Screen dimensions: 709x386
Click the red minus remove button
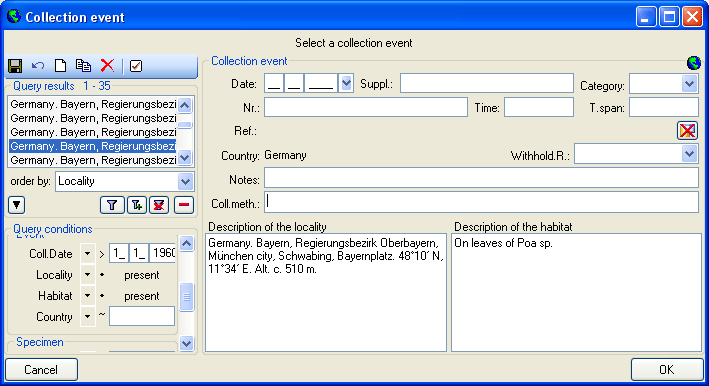click(x=184, y=205)
